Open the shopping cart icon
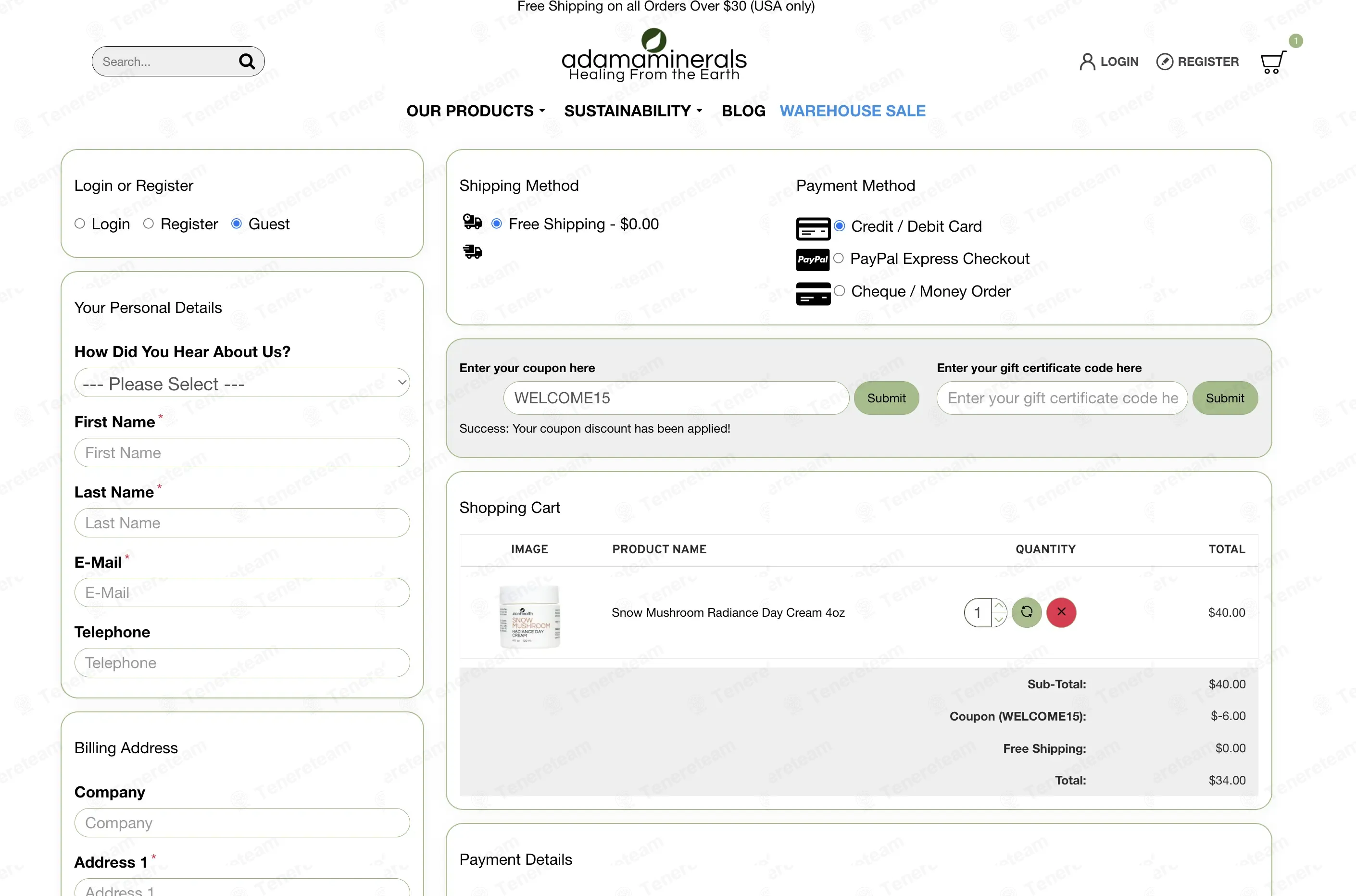This screenshot has height=896, width=1356. (x=1273, y=62)
